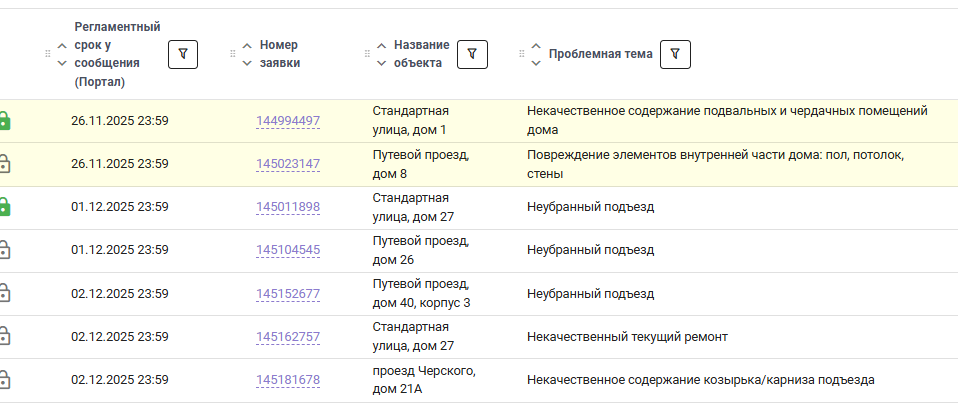Sort Регламентный срок descending with down arrow
This screenshot has width=958, height=407.
point(62,63)
